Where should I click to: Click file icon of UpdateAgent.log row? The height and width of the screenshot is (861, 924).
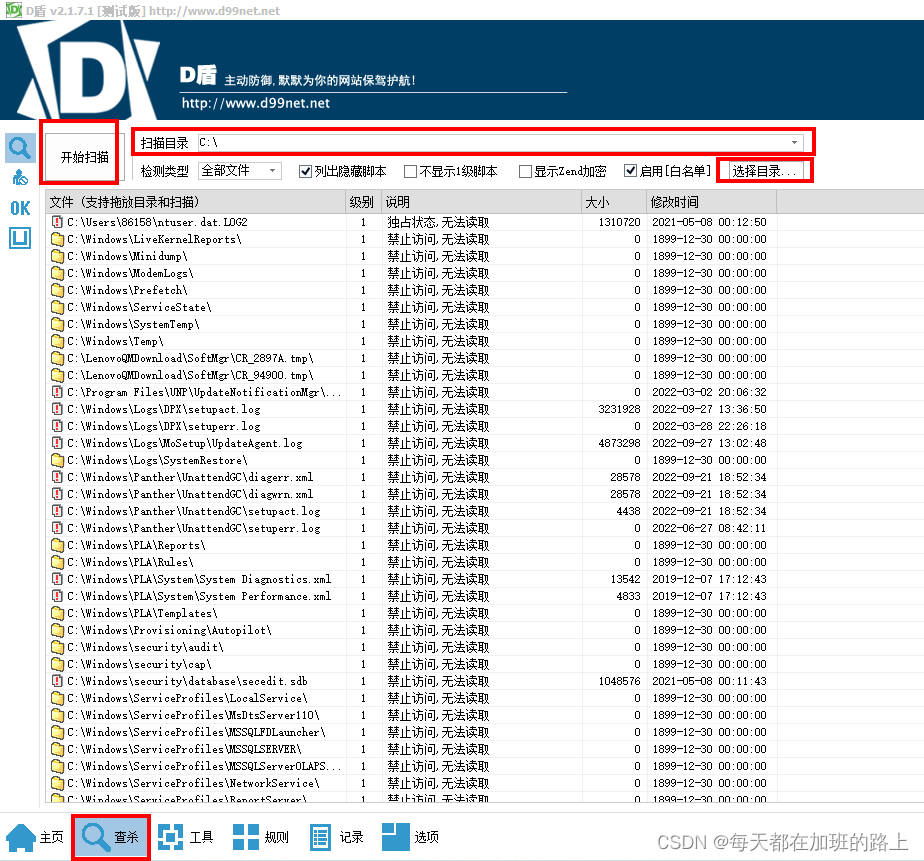click(x=57, y=443)
